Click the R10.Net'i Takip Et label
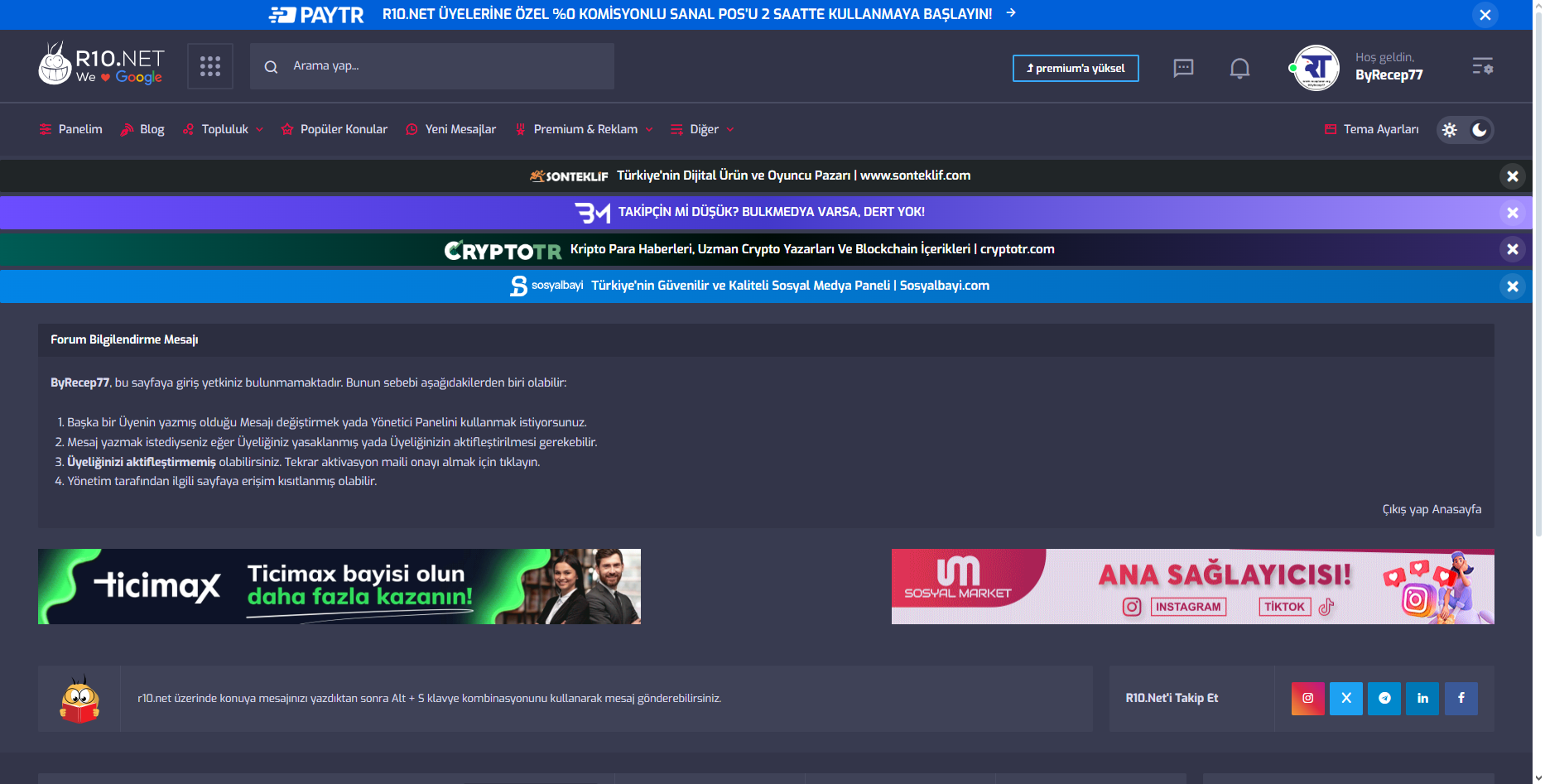The image size is (1545, 784). click(x=1172, y=698)
